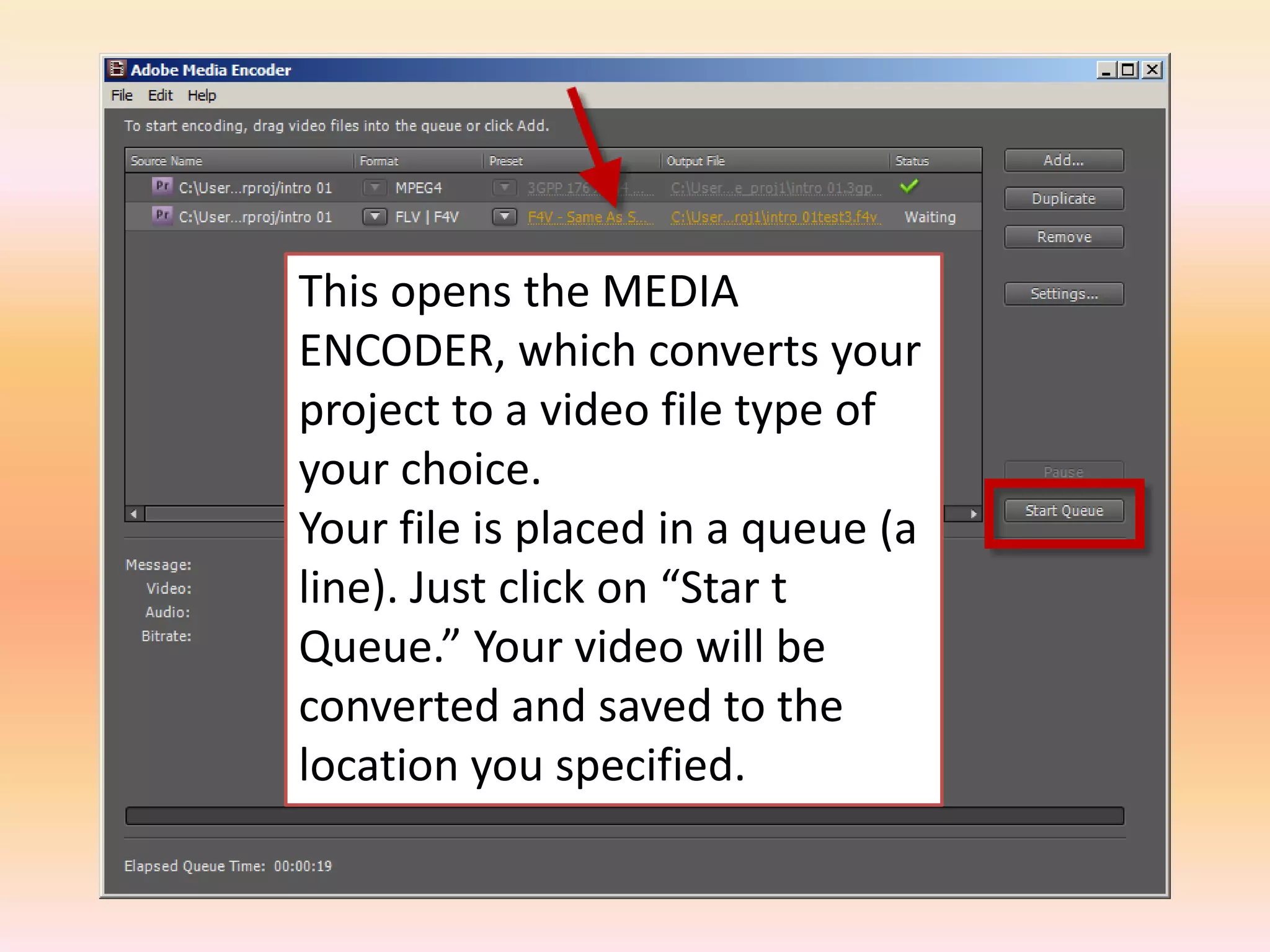The width and height of the screenshot is (1270, 952).
Task: Open output file link intro 01.3gp
Action: point(776,188)
